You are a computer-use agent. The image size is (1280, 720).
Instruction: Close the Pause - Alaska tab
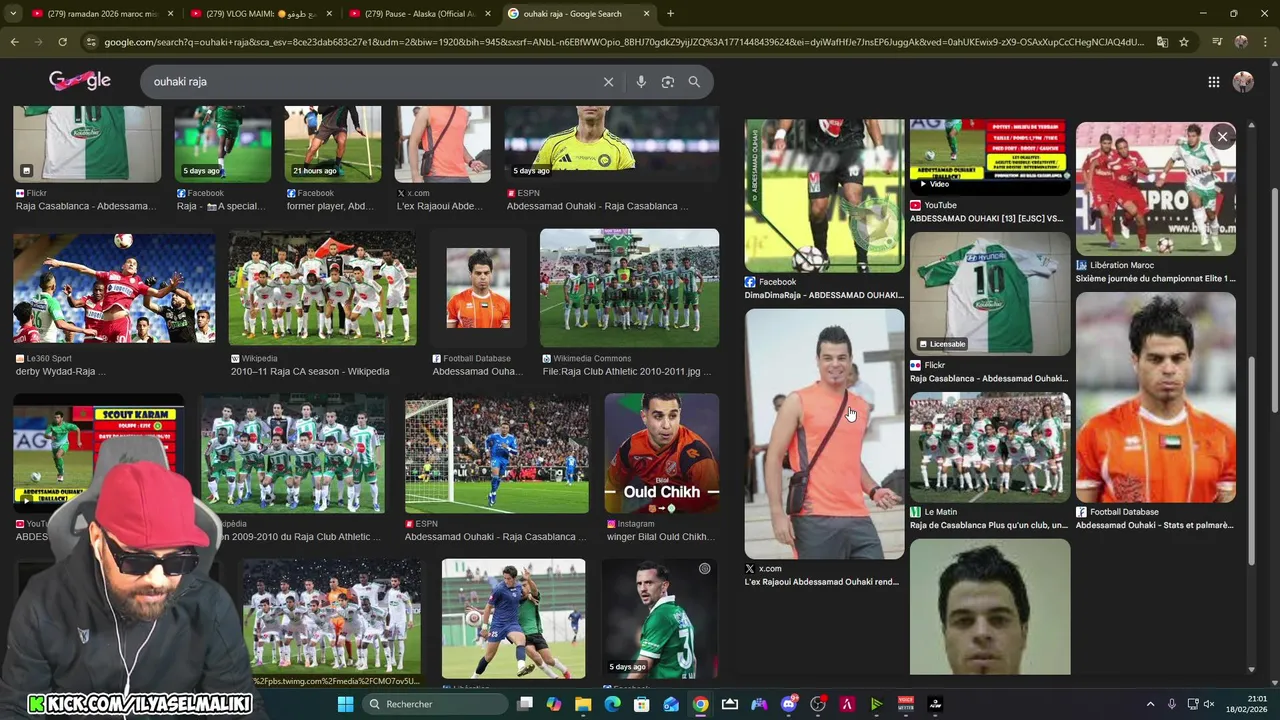pos(488,14)
